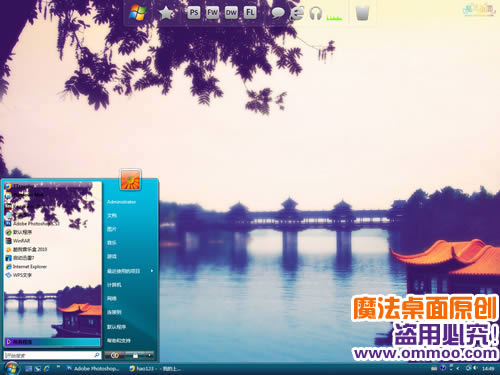The image size is (500, 375).
Task: Click the Switch Windows quick launch icon
Action: 38,369
